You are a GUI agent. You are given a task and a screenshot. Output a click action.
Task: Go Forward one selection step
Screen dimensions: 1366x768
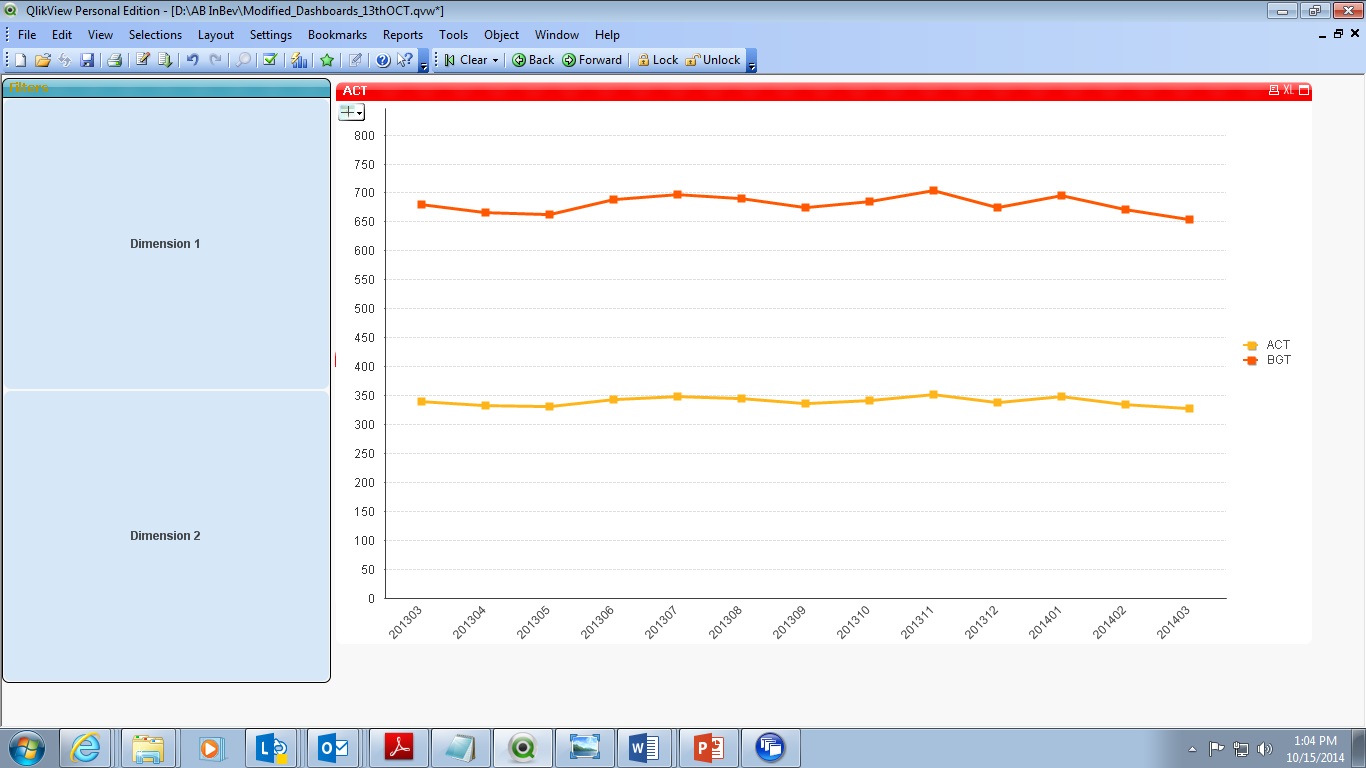592,60
